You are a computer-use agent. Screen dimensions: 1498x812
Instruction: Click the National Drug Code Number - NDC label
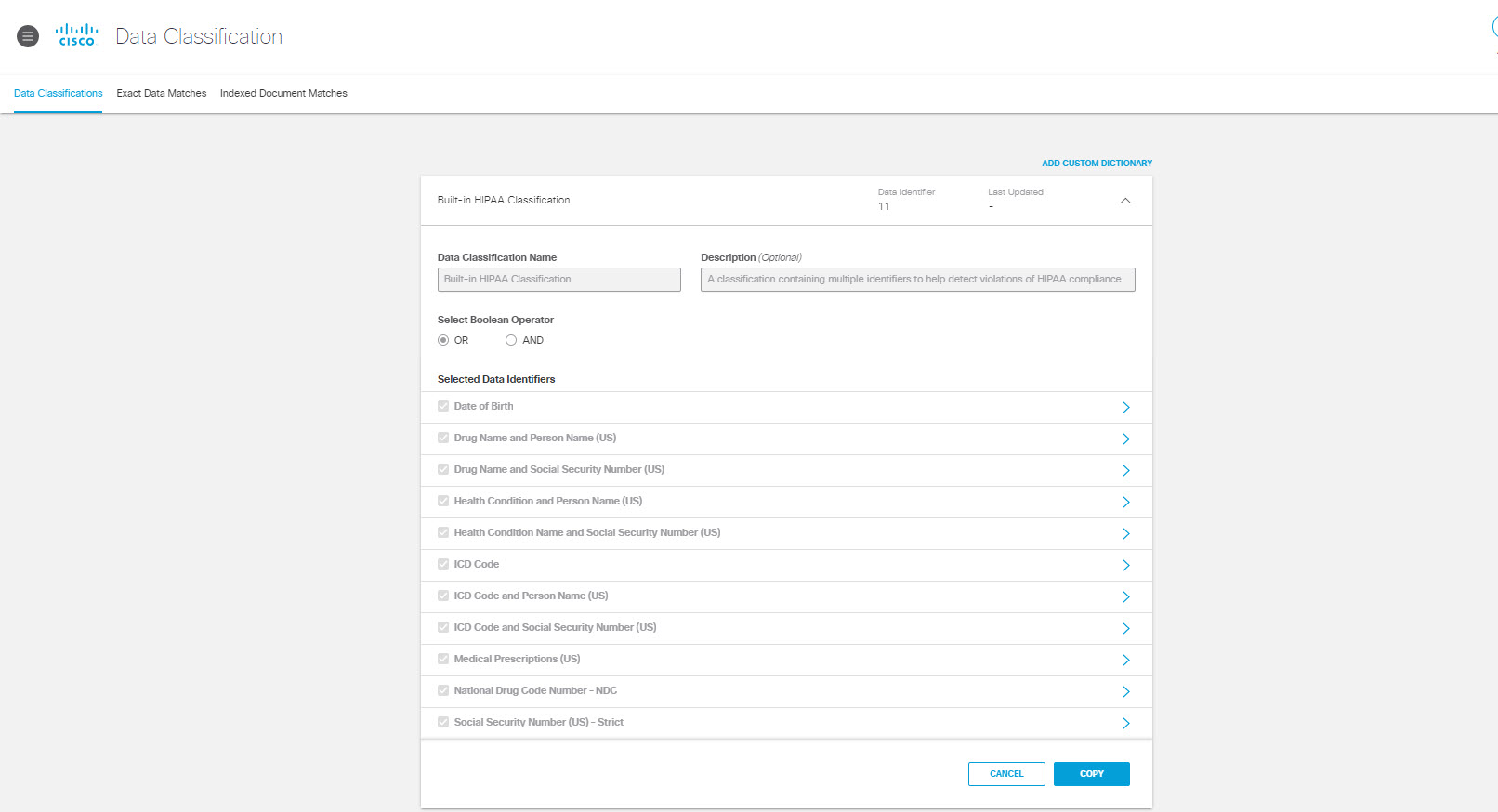point(535,690)
